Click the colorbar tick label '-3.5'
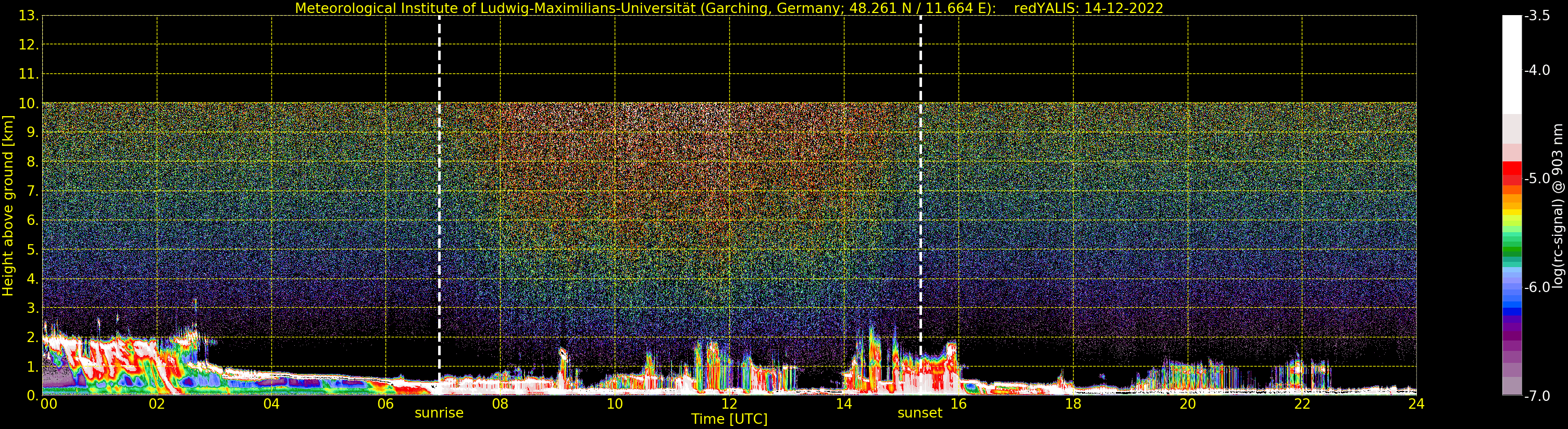 click(x=1537, y=16)
